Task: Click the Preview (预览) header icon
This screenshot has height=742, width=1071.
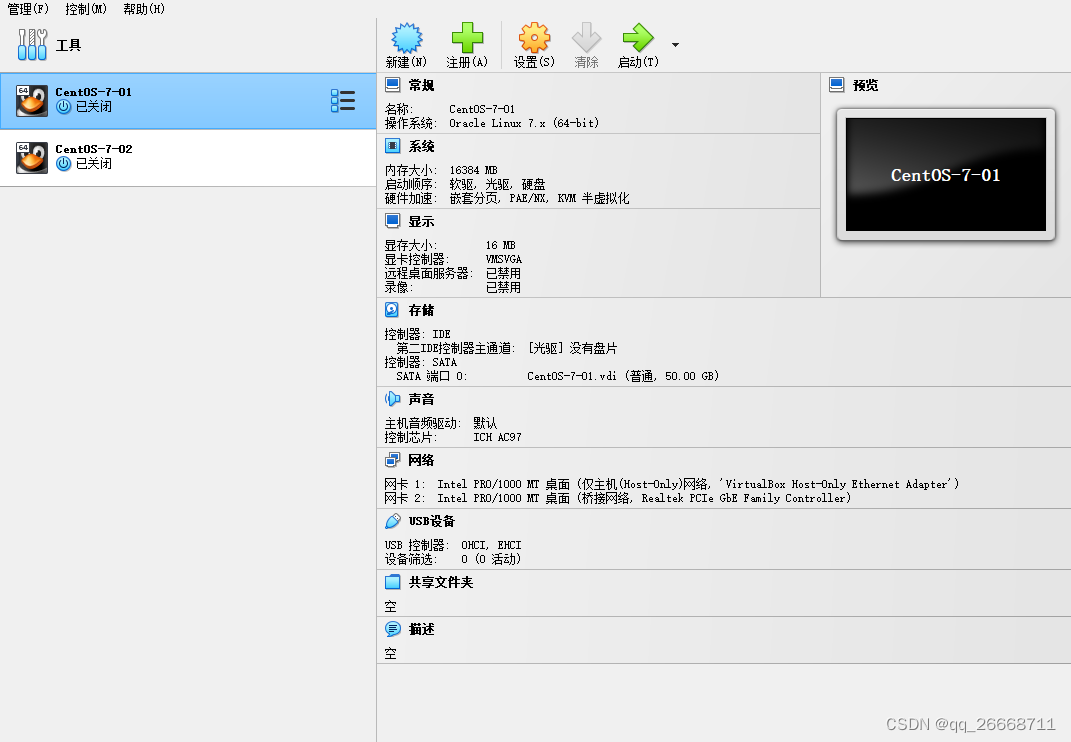Action: point(837,85)
